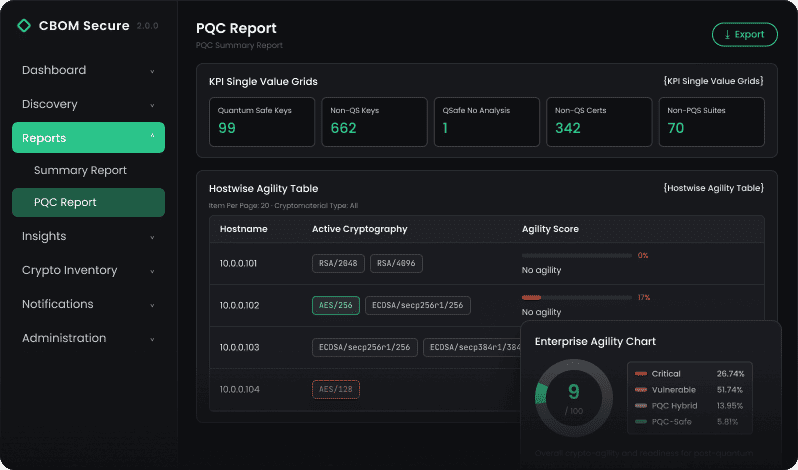
Task: Expand the Dashboard menu chevron
Action: coord(152,71)
